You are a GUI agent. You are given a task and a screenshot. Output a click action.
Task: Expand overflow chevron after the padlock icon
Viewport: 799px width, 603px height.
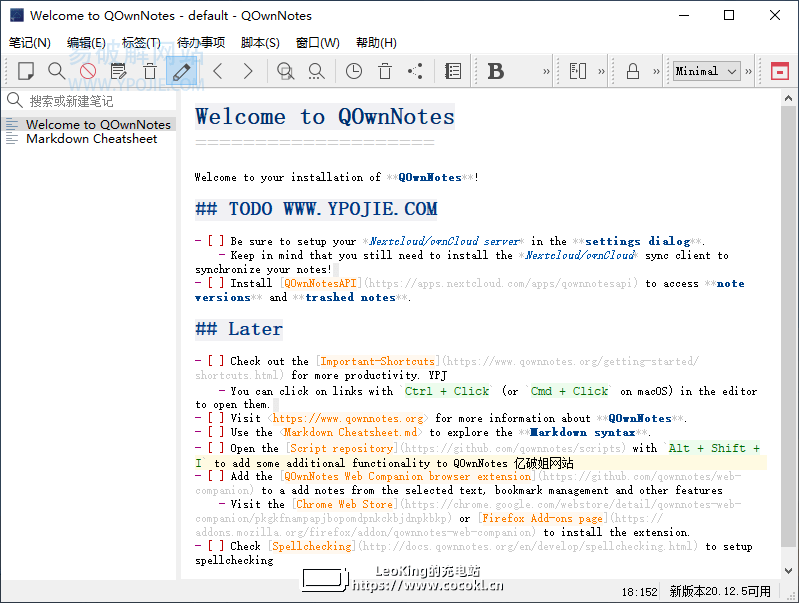[656, 71]
